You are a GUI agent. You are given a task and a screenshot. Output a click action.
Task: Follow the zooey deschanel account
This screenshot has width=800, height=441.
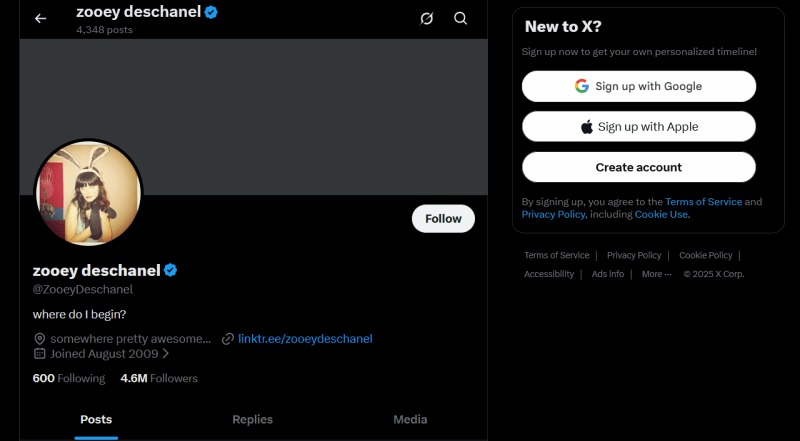point(443,218)
